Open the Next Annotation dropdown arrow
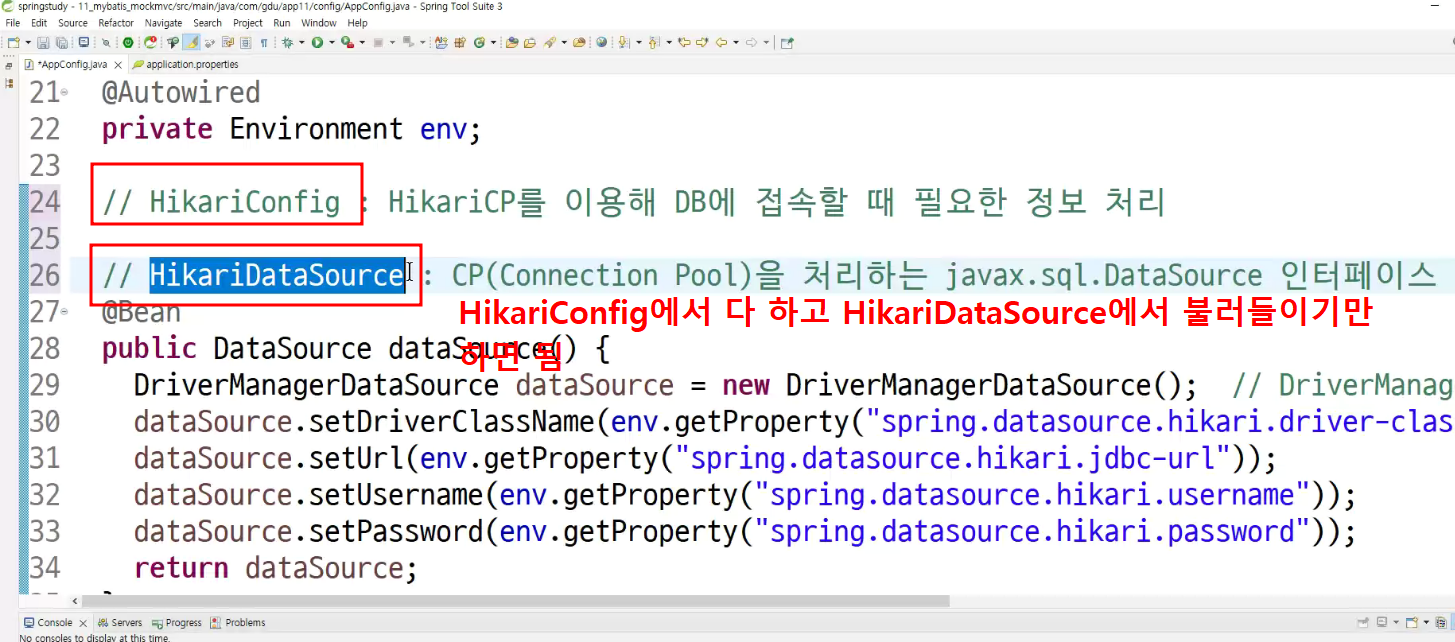 639,43
